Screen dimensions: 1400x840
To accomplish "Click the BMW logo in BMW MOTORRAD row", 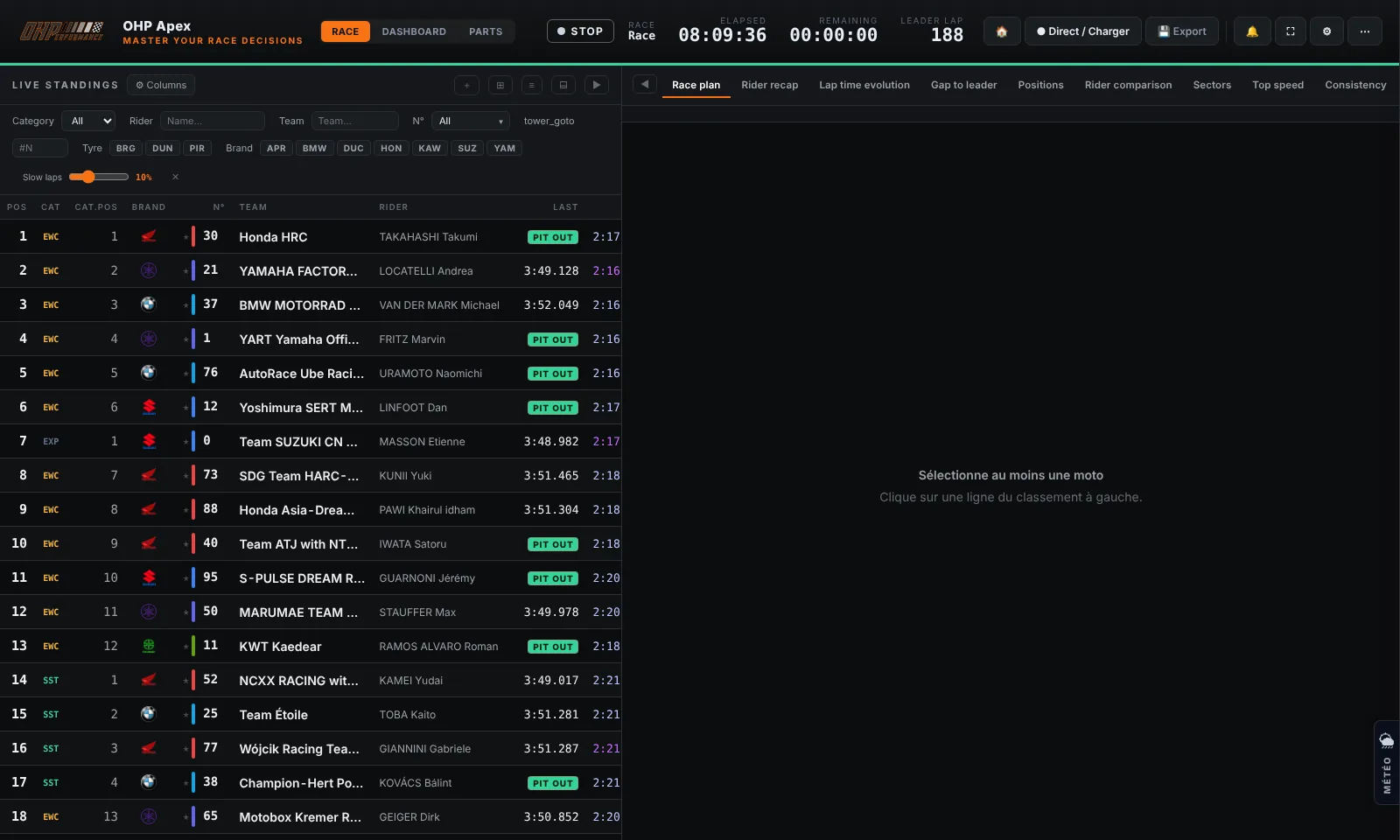I will click(x=149, y=304).
